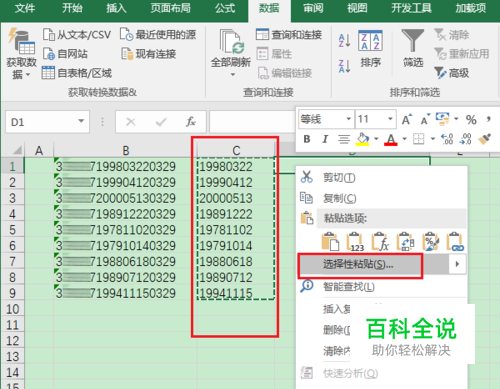Switch to the Insert (插入) tab

[x=116, y=8]
